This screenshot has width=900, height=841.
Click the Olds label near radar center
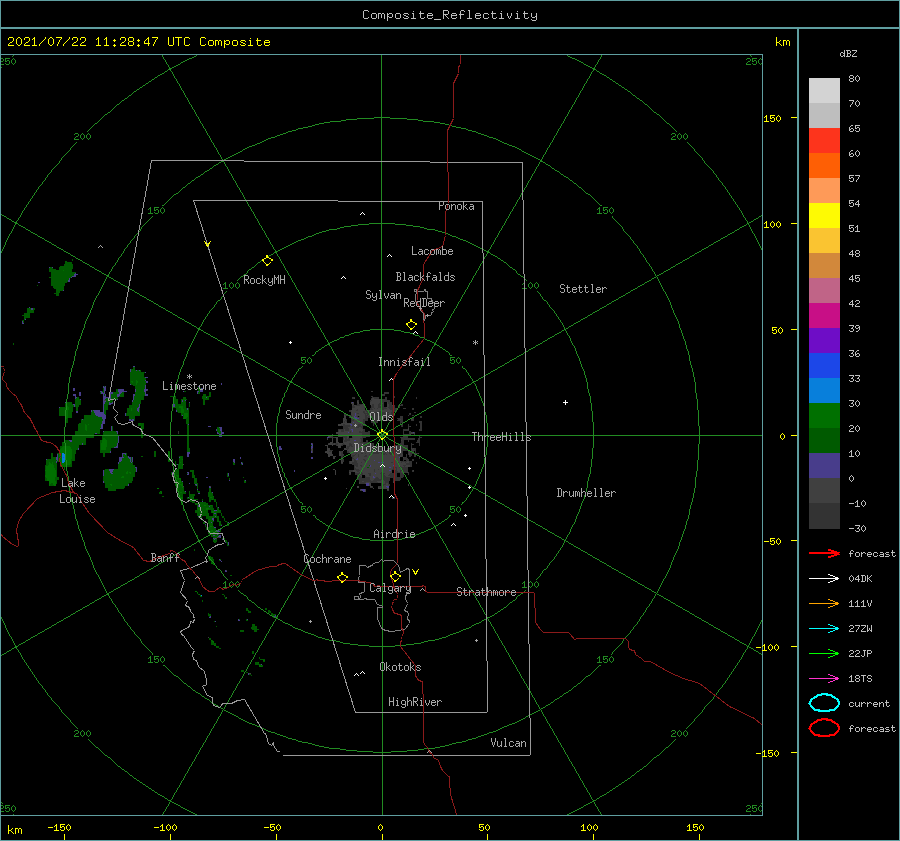pos(381,417)
